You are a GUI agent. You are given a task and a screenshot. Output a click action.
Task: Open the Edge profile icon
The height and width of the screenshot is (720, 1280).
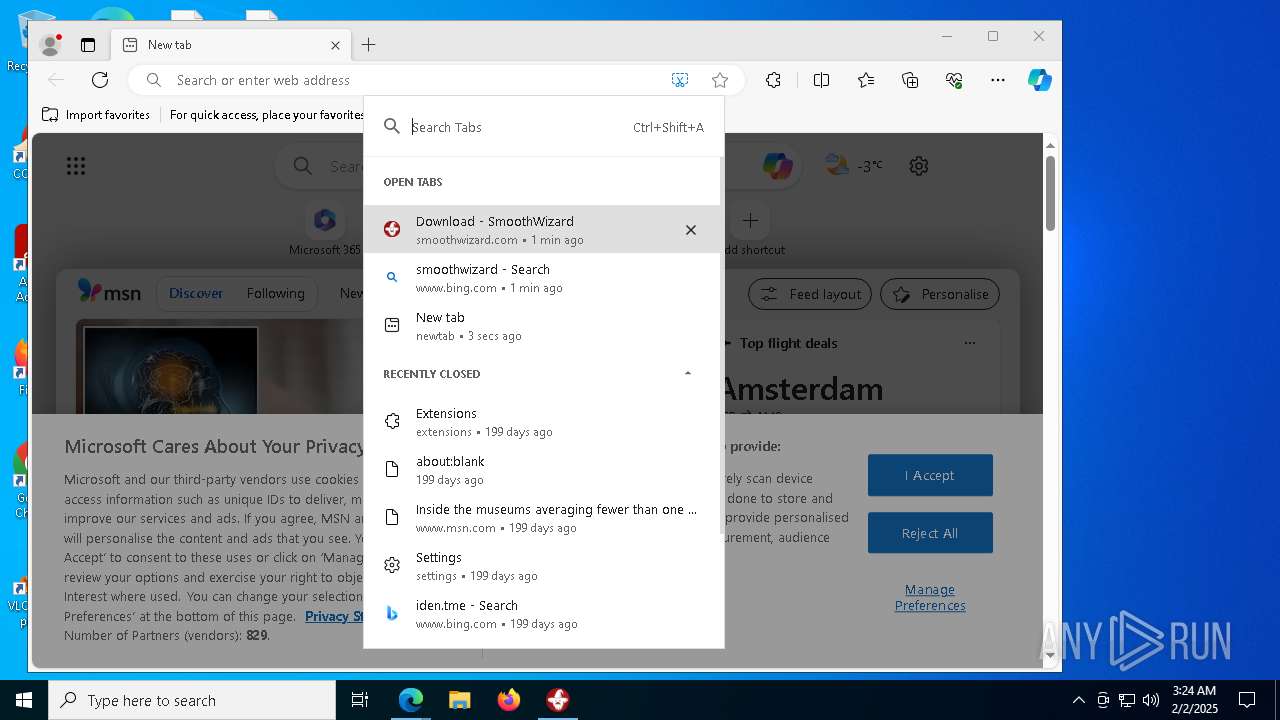(x=50, y=45)
